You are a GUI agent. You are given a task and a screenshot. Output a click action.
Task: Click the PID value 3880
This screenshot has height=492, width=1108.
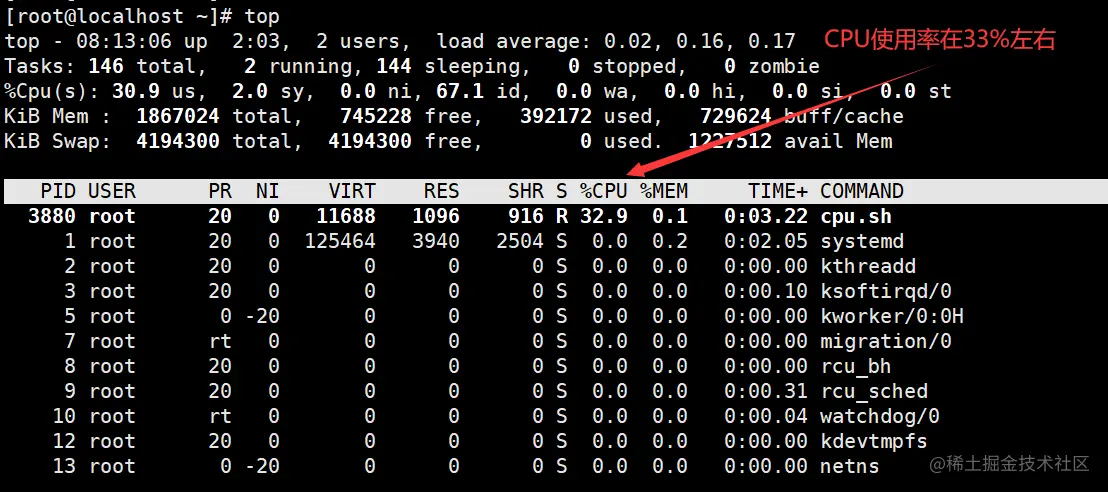(52, 216)
